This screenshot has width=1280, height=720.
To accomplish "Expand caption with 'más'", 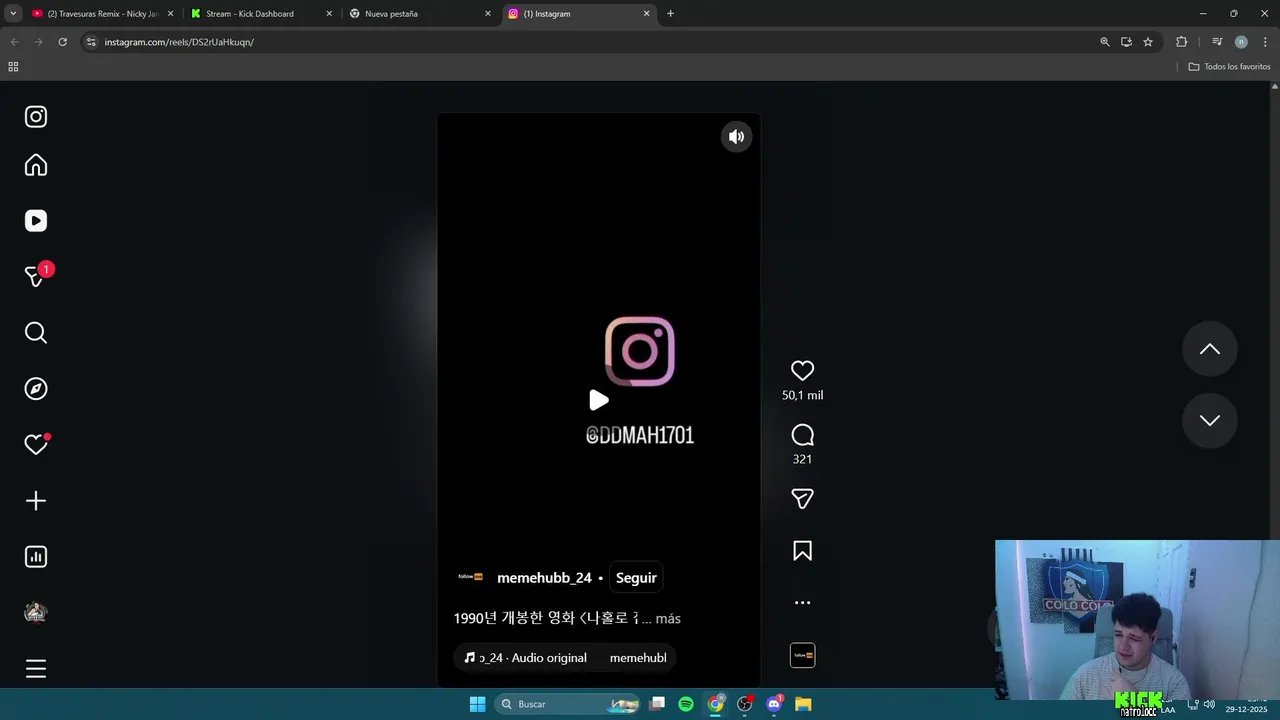I will [x=668, y=619].
